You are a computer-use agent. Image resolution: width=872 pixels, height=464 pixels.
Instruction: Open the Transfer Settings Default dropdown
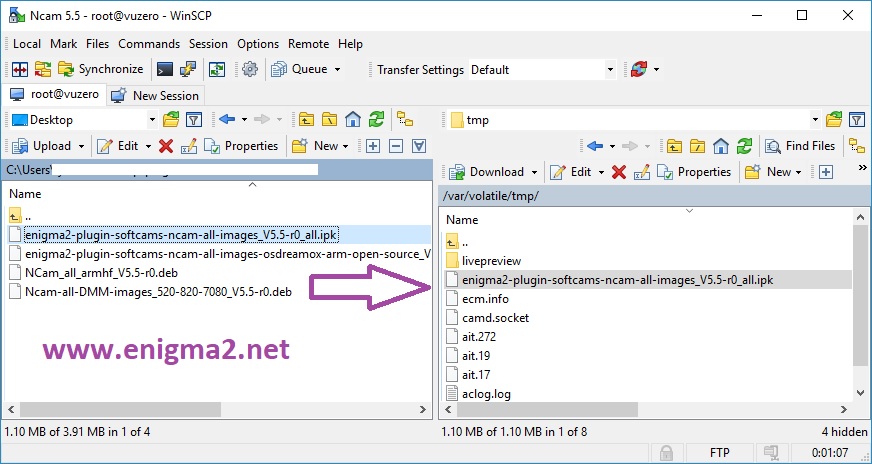pyautogui.click(x=542, y=70)
